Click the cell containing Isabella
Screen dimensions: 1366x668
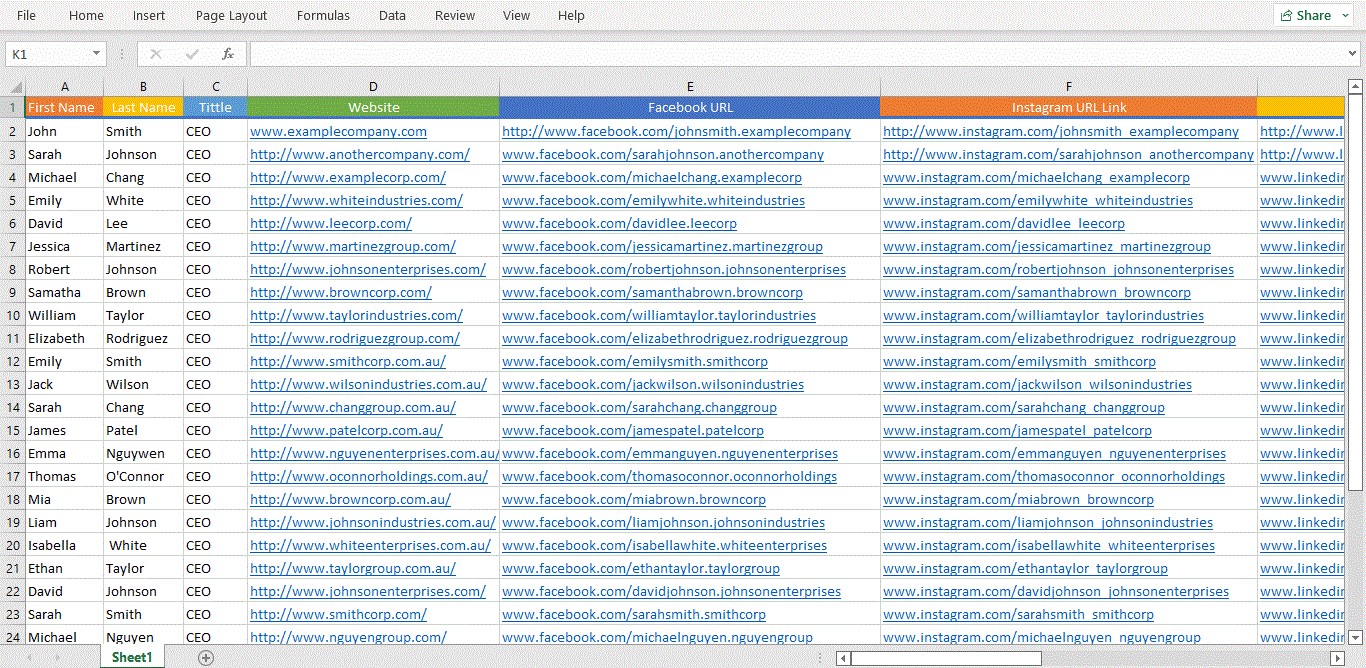click(x=64, y=545)
